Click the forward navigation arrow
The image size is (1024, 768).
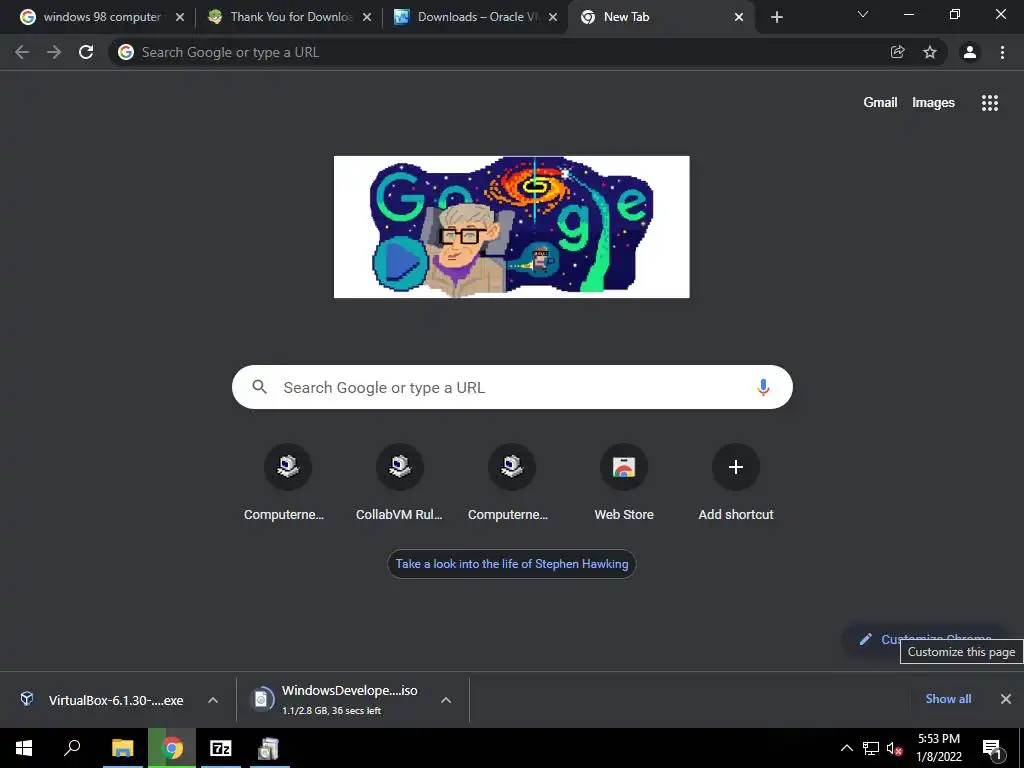(x=54, y=52)
